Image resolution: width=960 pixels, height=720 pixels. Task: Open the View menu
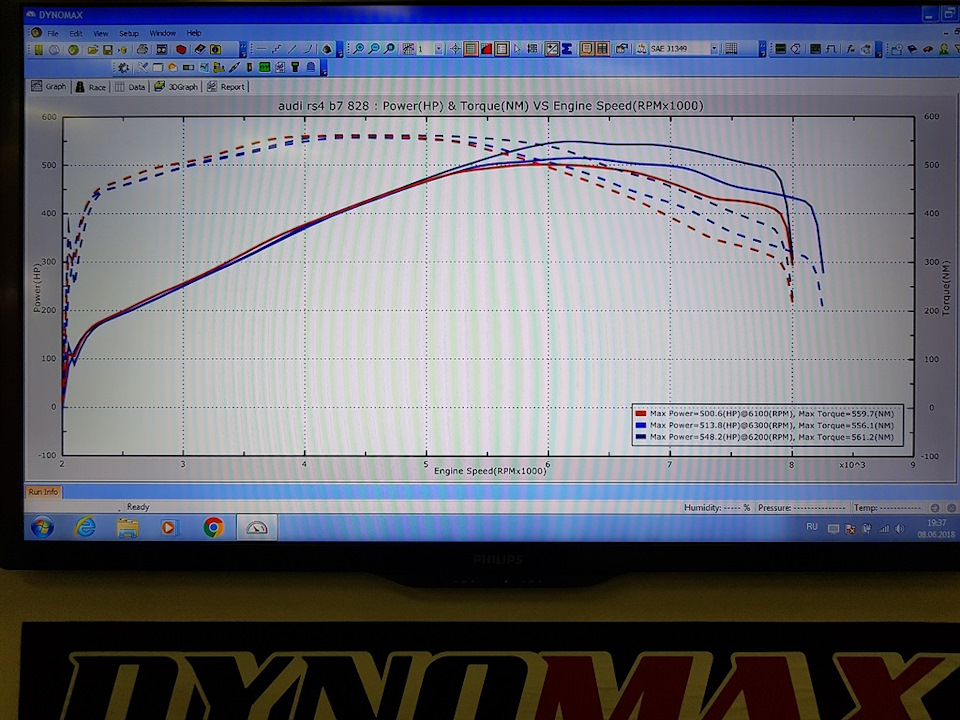coord(101,33)
